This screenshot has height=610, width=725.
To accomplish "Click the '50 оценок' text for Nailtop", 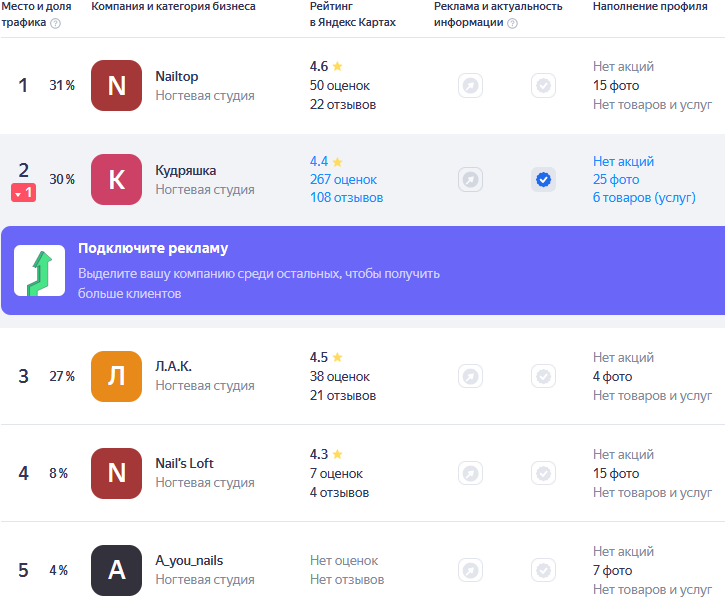I will point(340,86).
